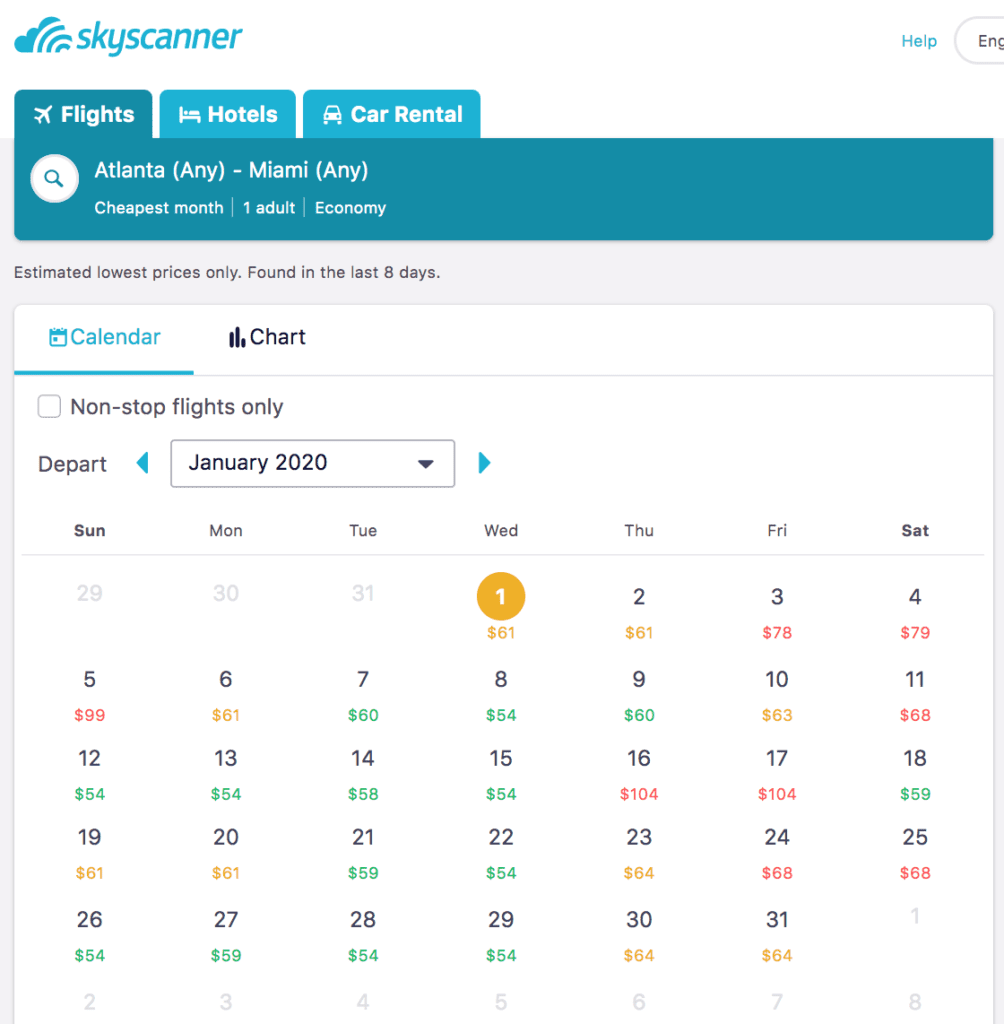The width and height of the screenshot is (1004, 1024).
Task: Click the Skyscanner logo
Action: (127, 37)
